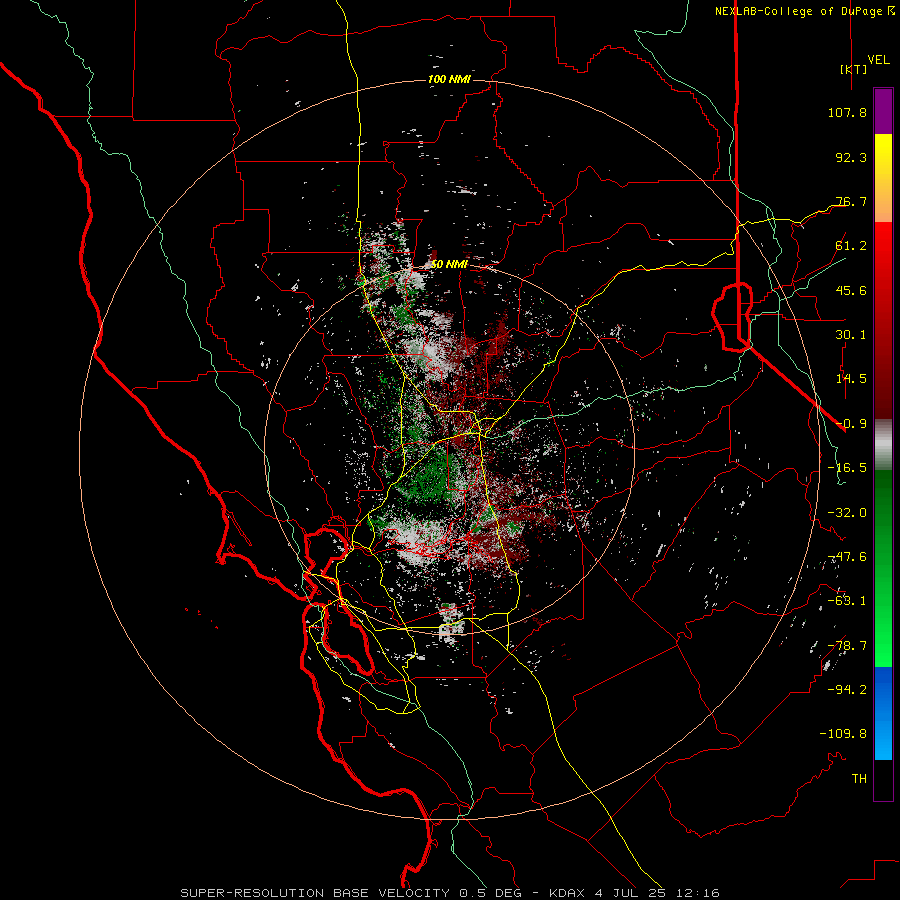Select the 107.8 scale value
The image size is (900, 900).
coord(847,112)
